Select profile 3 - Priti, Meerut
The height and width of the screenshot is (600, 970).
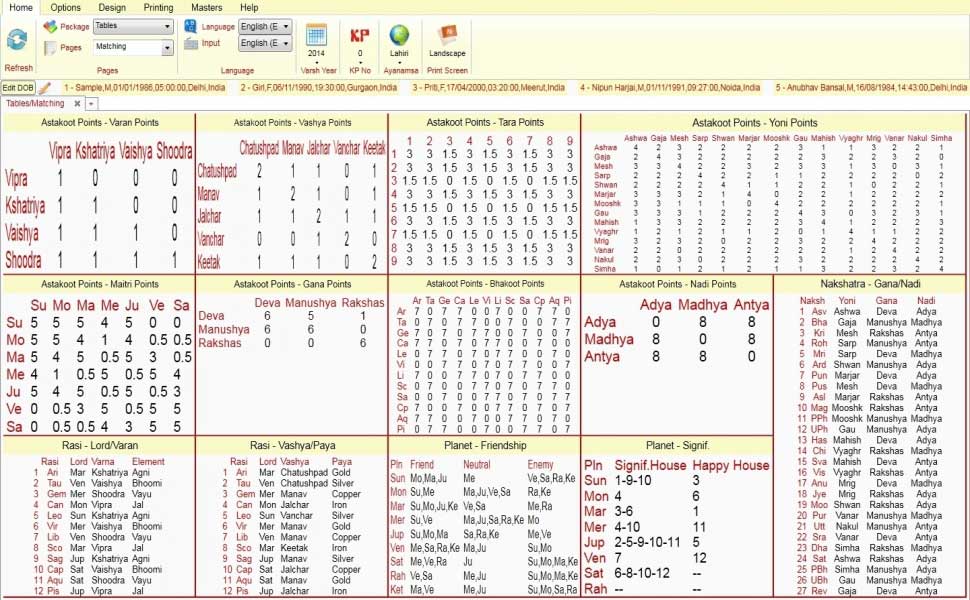point(489,88)
